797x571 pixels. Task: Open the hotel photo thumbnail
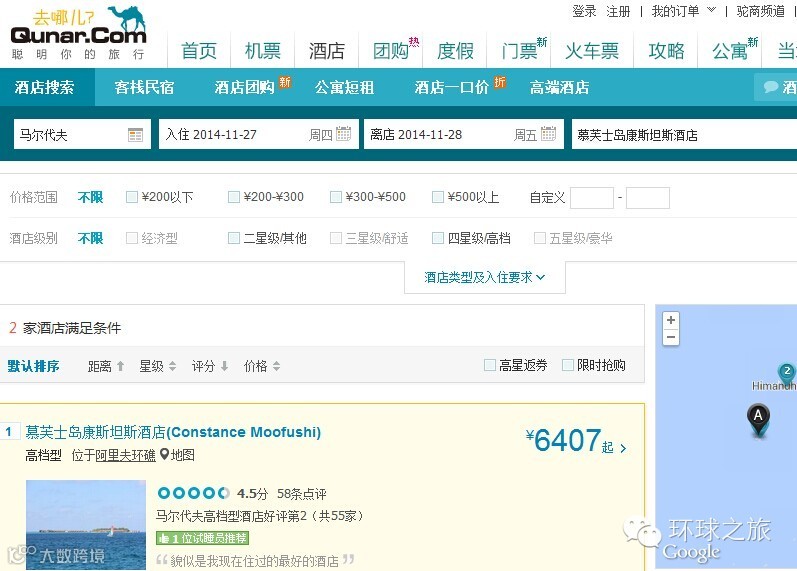click(x=86, y=525)
